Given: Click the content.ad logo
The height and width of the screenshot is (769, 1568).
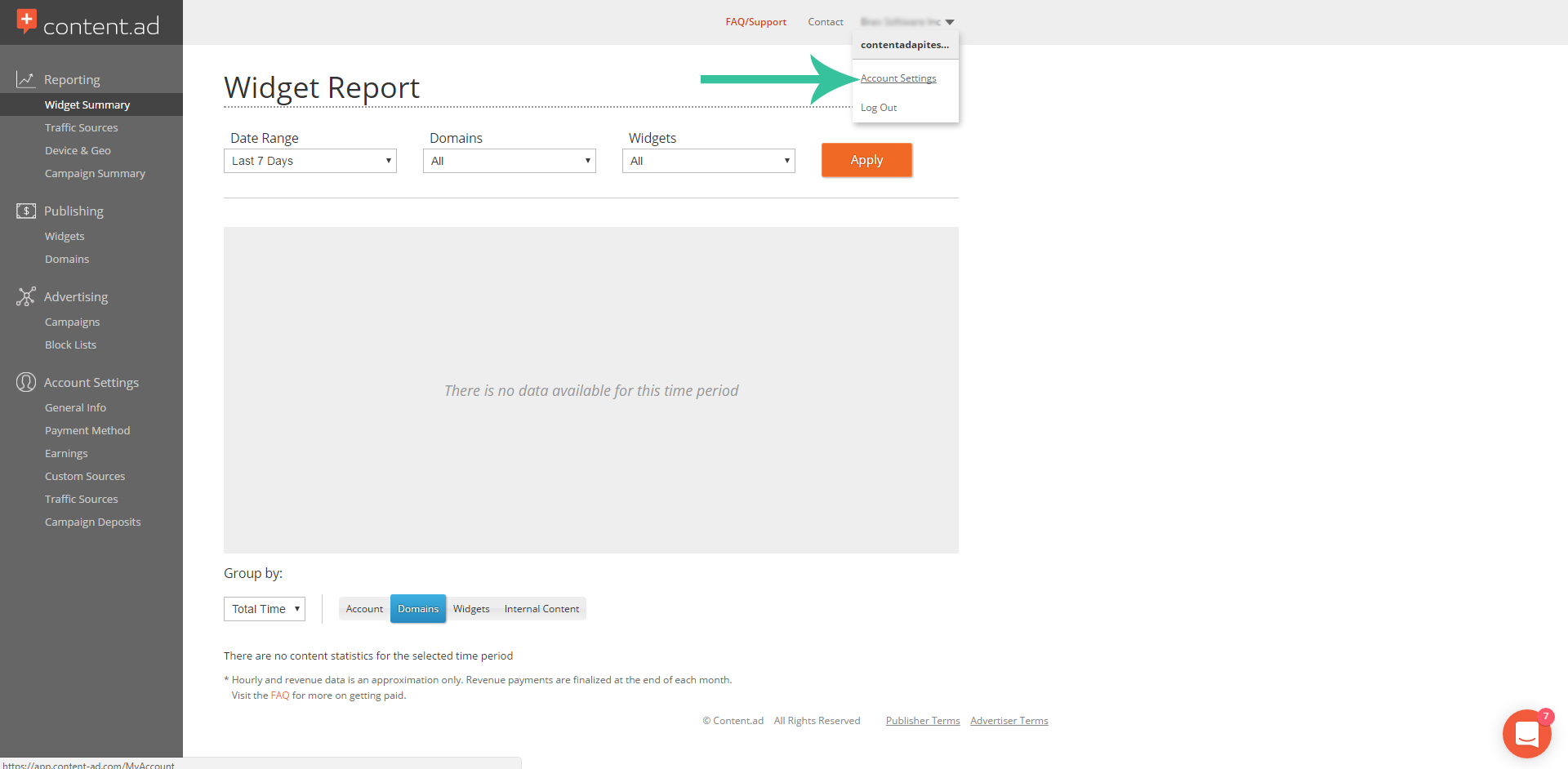Looking at the screenshot, I should click(88, 22).
